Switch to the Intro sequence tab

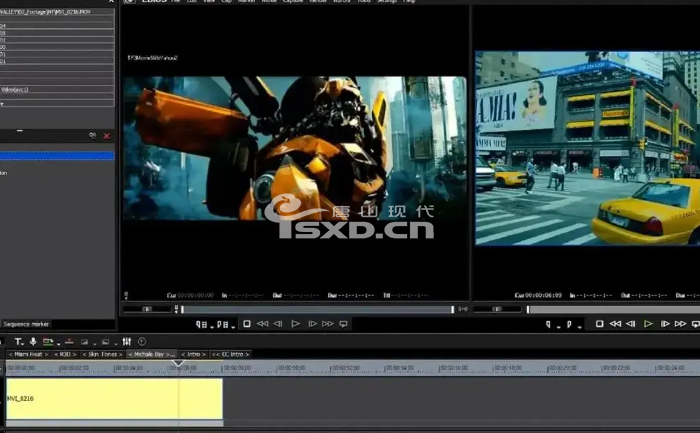[x=193, y=354]
